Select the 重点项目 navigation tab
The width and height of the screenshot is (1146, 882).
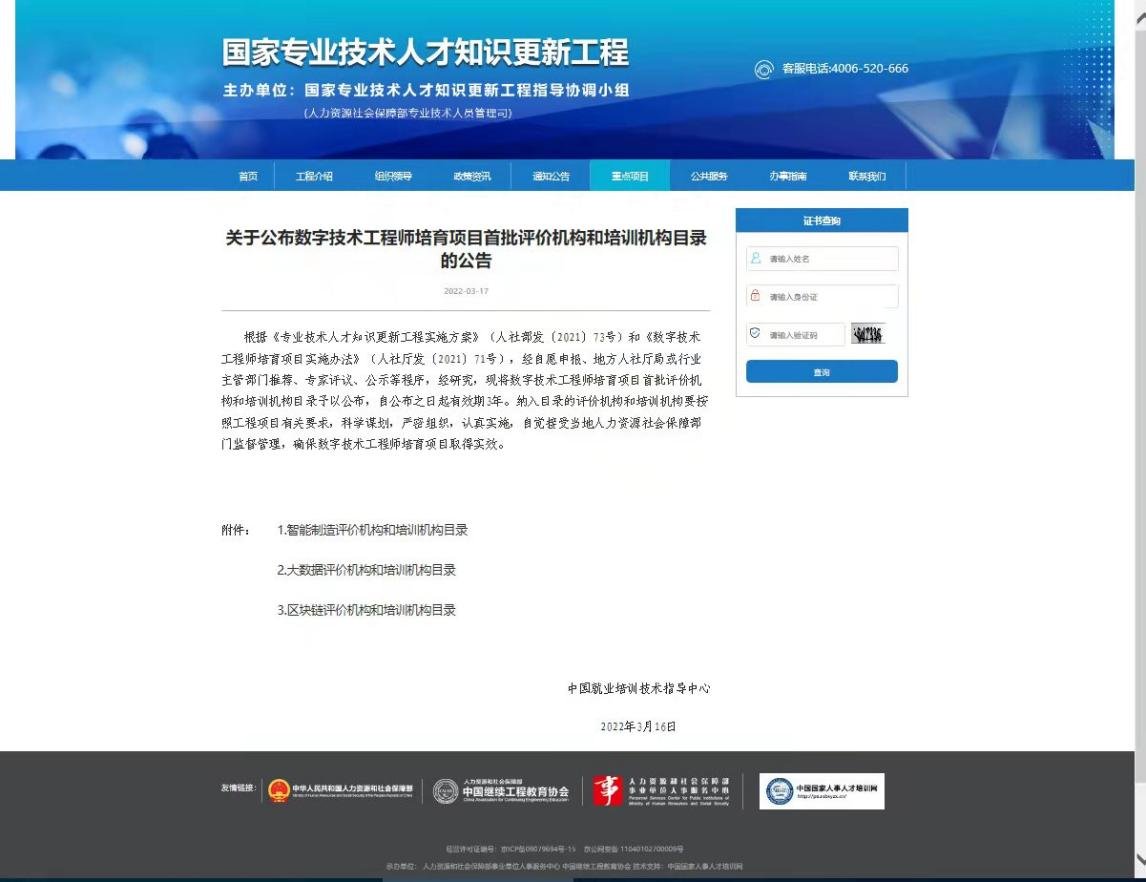click(630, 176)
